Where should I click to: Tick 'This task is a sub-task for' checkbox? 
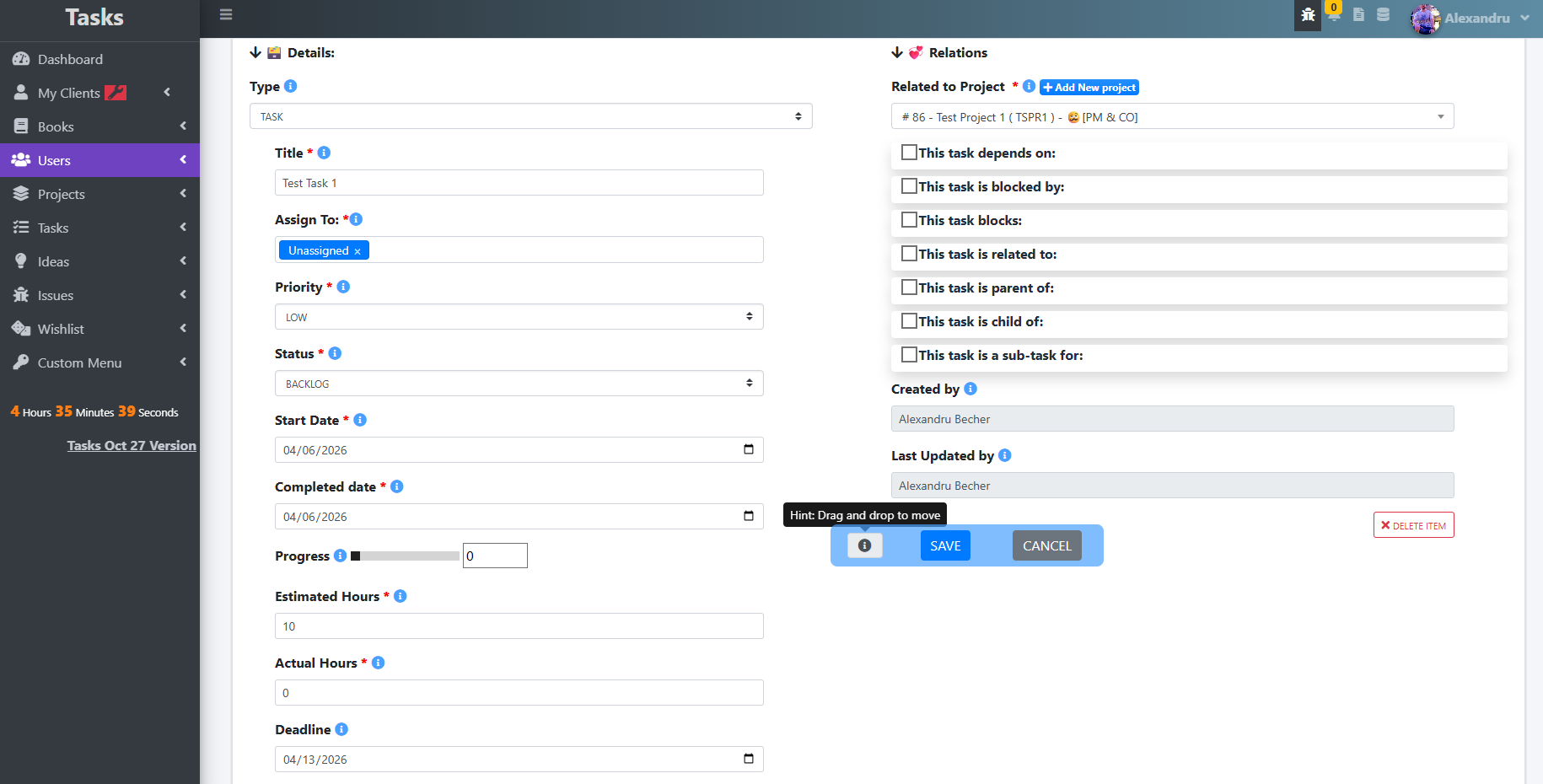point(909,355)
